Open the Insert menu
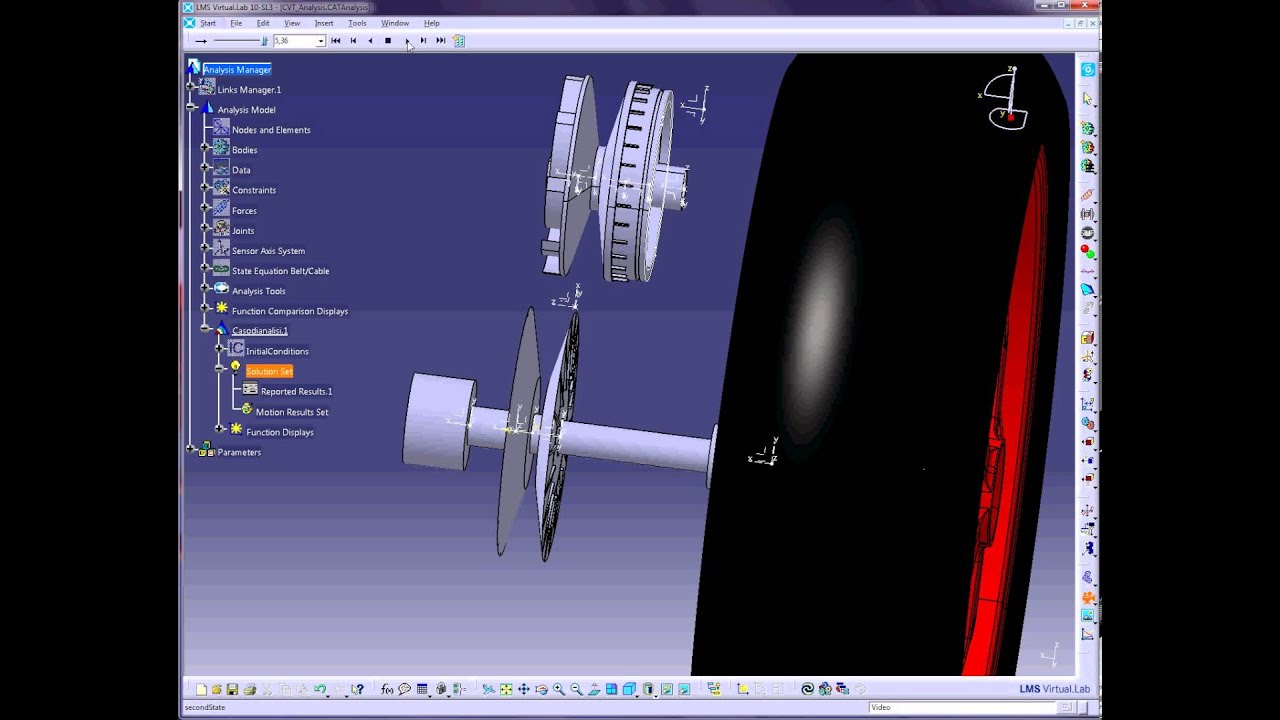Screen dimensions: 1280x720 click(324, 23)
